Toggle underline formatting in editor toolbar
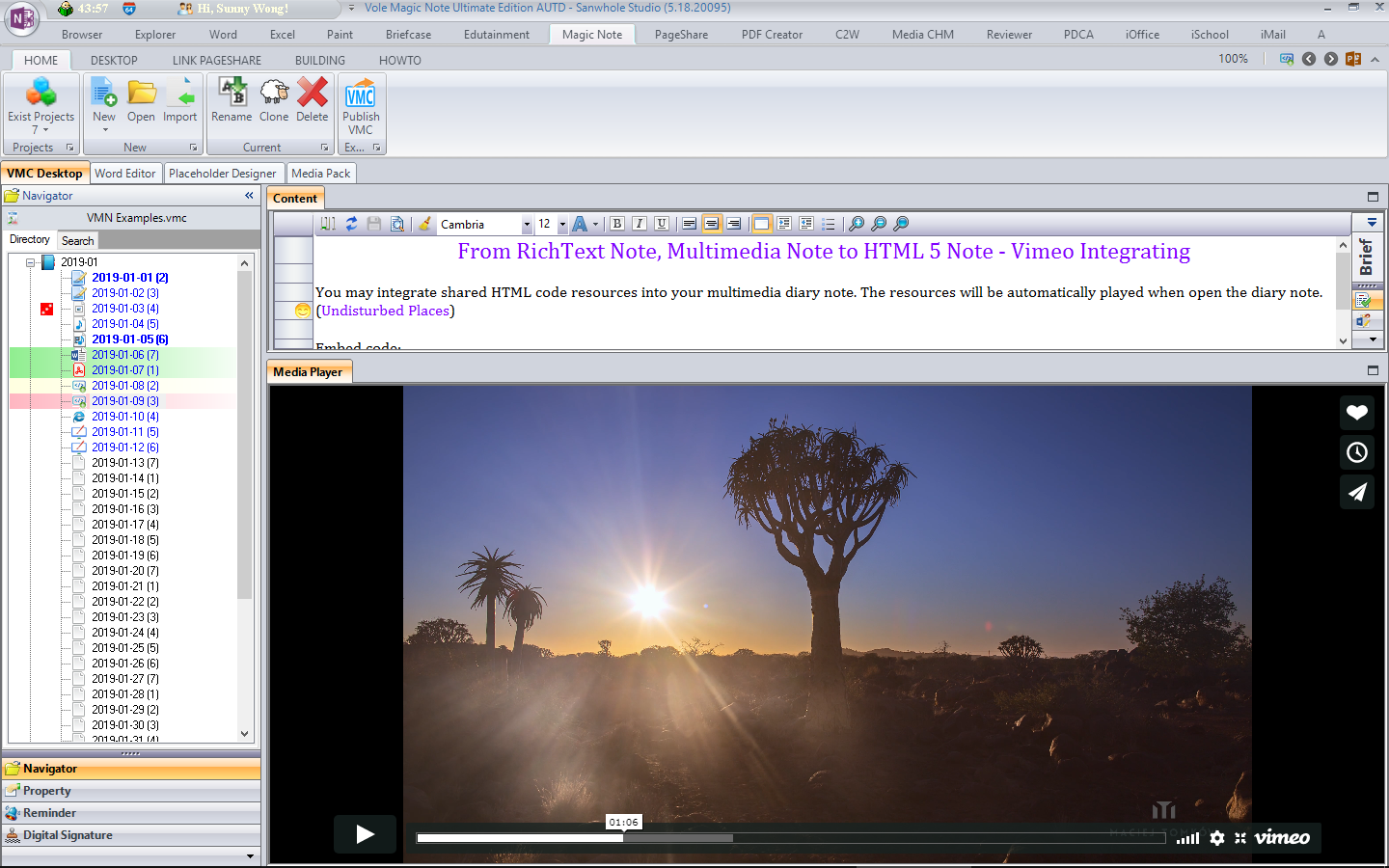 662,224
